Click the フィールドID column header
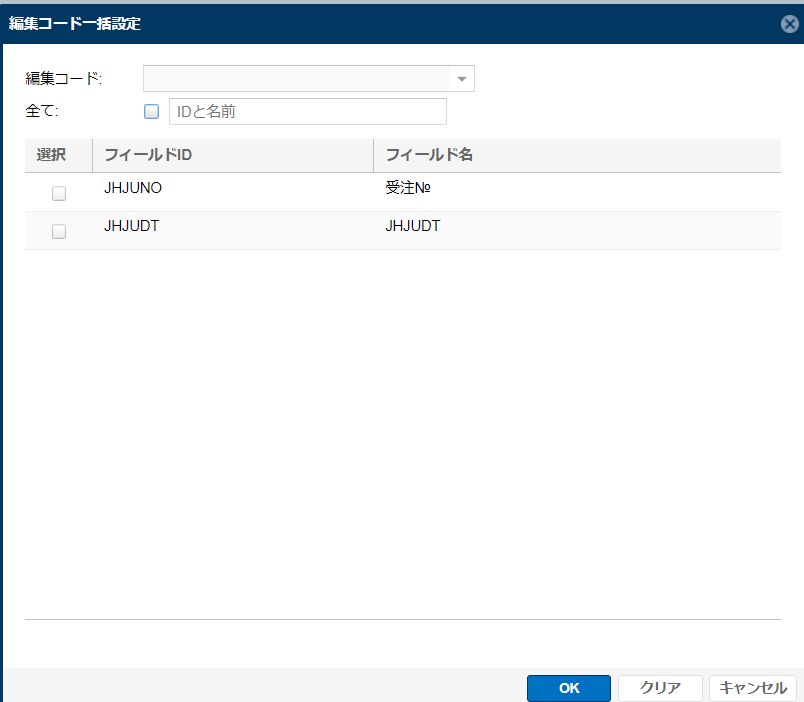Viewport: 804px width, 702px height. point(233,155)
